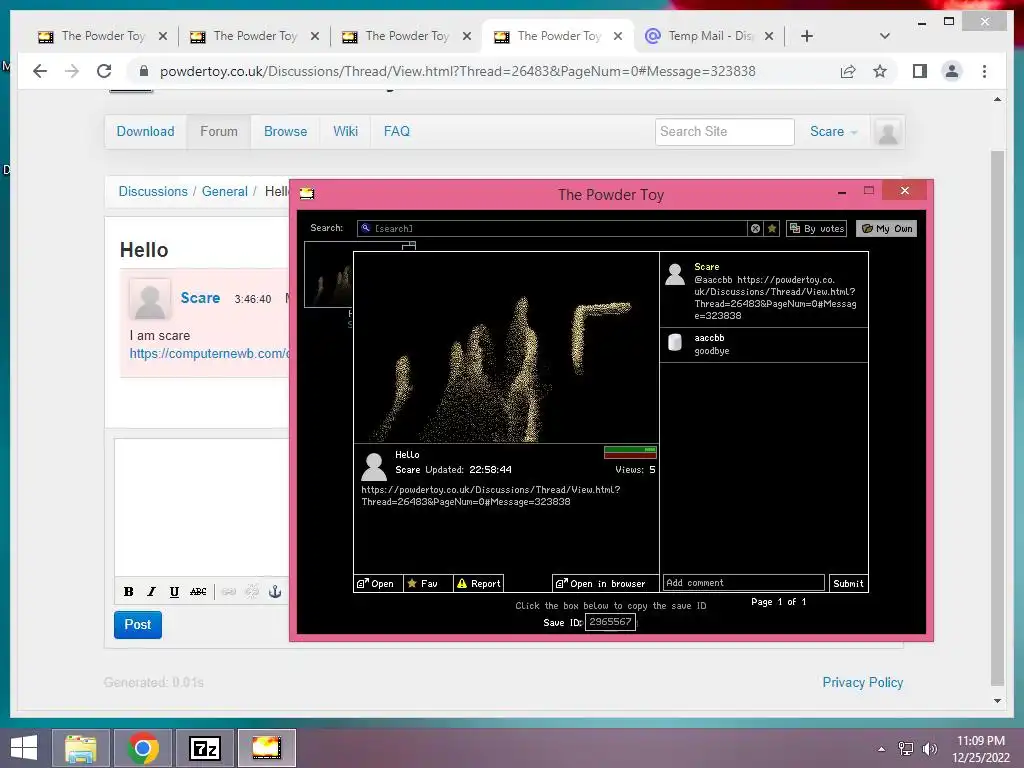Viewport: 1024px width, 768px height.
Task: Follow the Discussions breadcrumb link
Action: [153, 191]
